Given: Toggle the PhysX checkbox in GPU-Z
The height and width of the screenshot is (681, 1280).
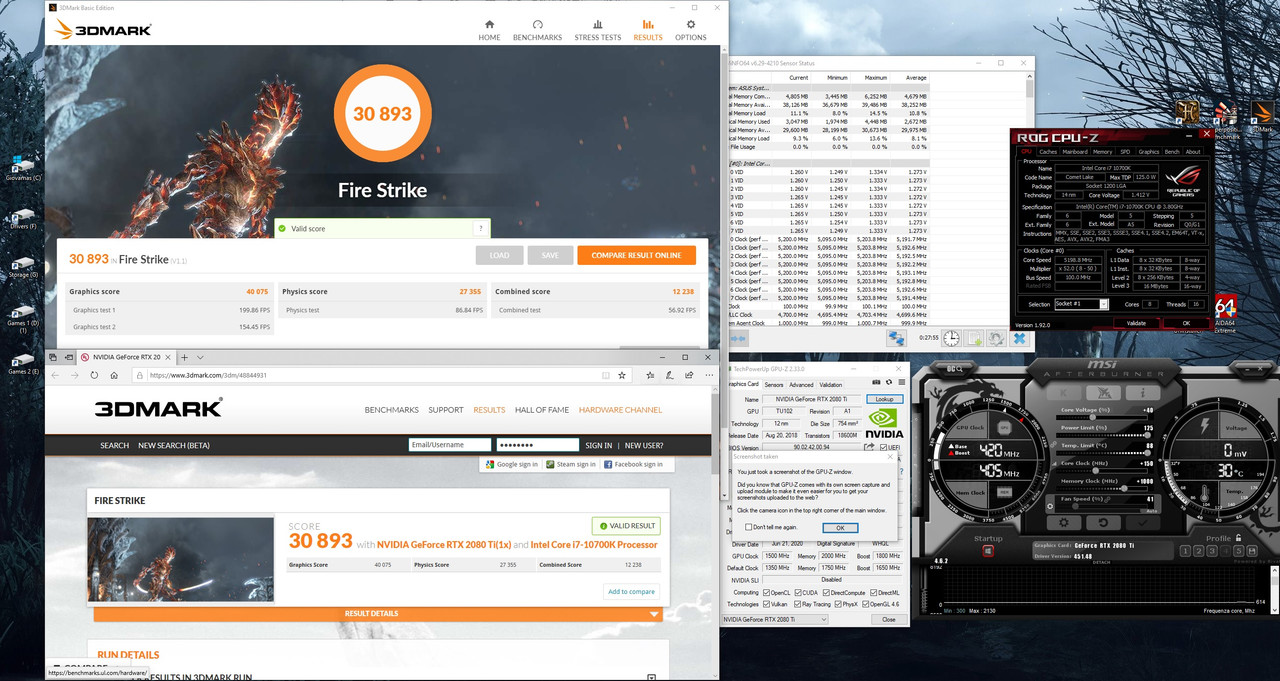Looking at the screenshot, I should pos(838,604).
